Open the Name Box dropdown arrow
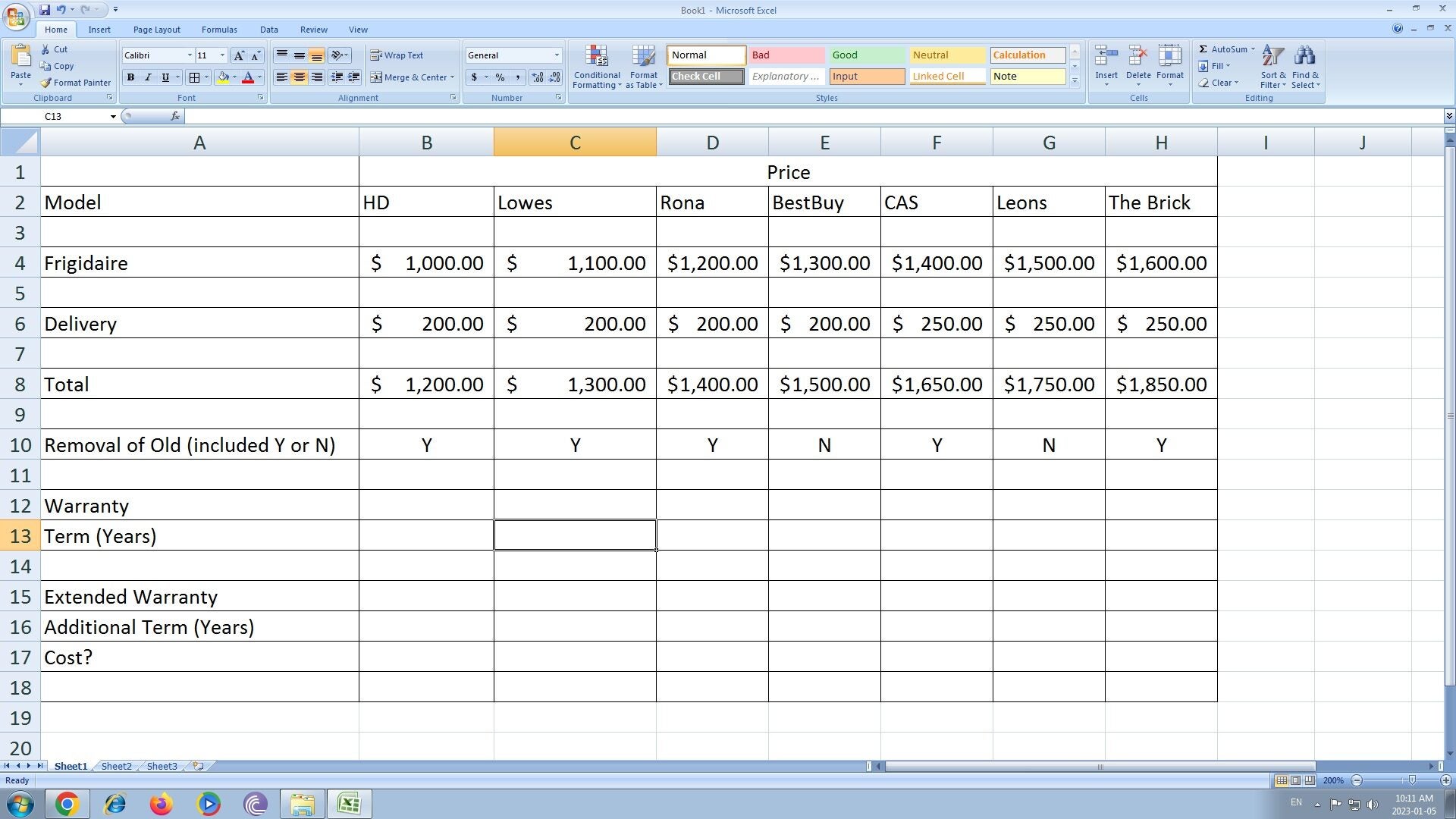The image size is (1456, 819). [x=113, y=116]
